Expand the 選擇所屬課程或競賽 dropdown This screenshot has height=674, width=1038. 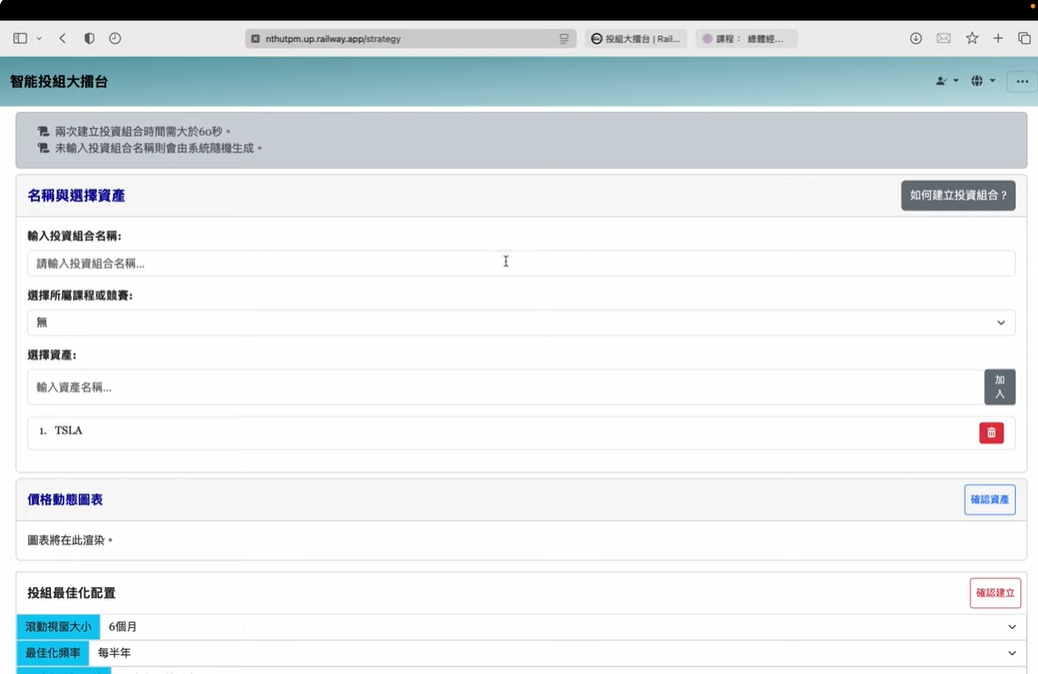[521, 322]
